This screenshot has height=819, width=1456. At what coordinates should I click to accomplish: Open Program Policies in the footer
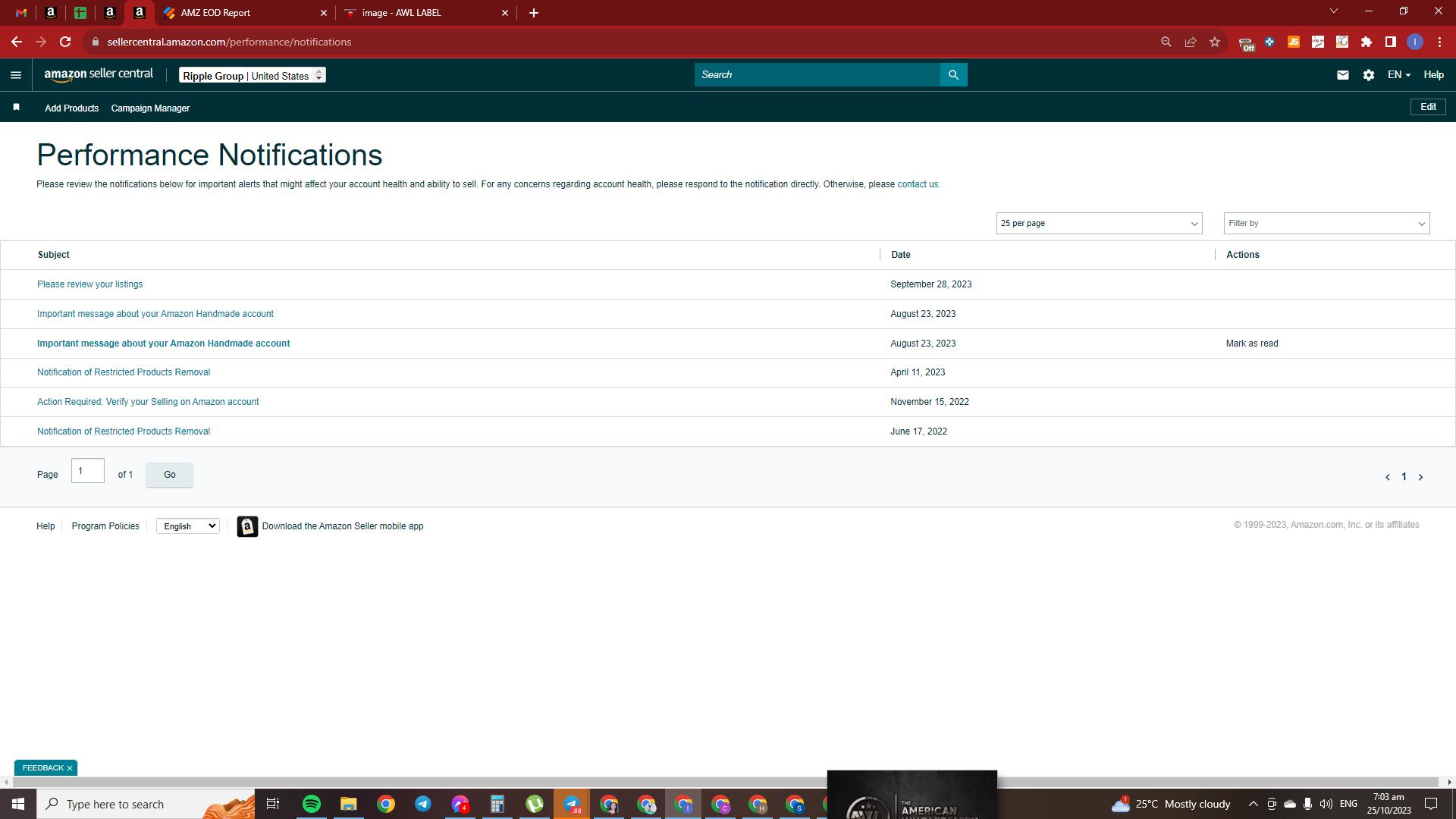(x=105, y=526)
